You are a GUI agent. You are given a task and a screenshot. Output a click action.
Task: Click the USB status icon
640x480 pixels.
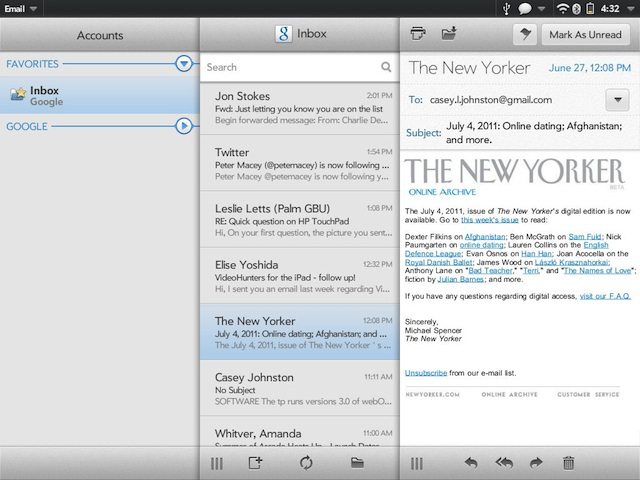(506, 9)
